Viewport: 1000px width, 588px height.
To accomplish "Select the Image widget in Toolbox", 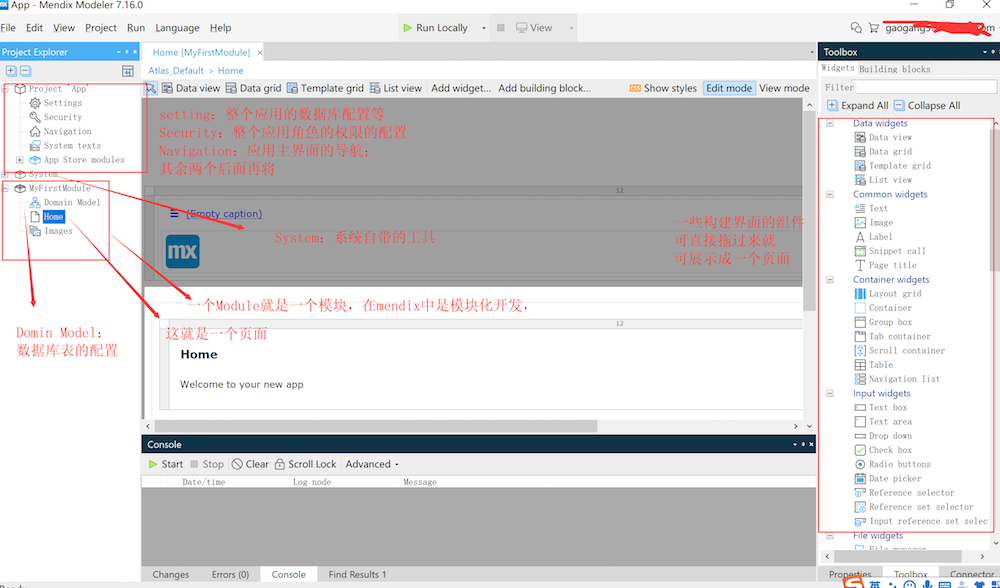I will (x=873, y=223).
